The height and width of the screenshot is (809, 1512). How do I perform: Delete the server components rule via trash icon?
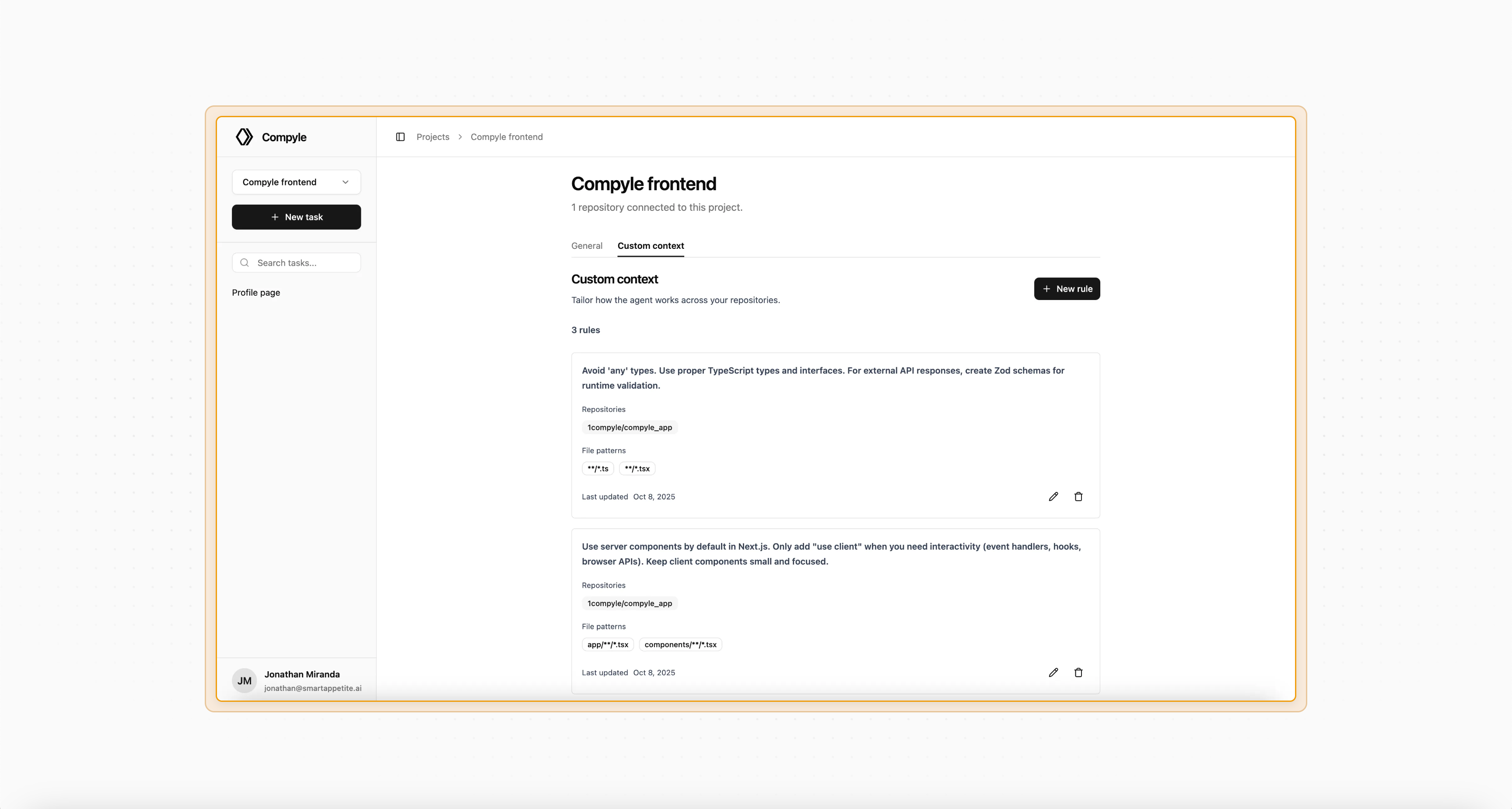[1078, 672]
